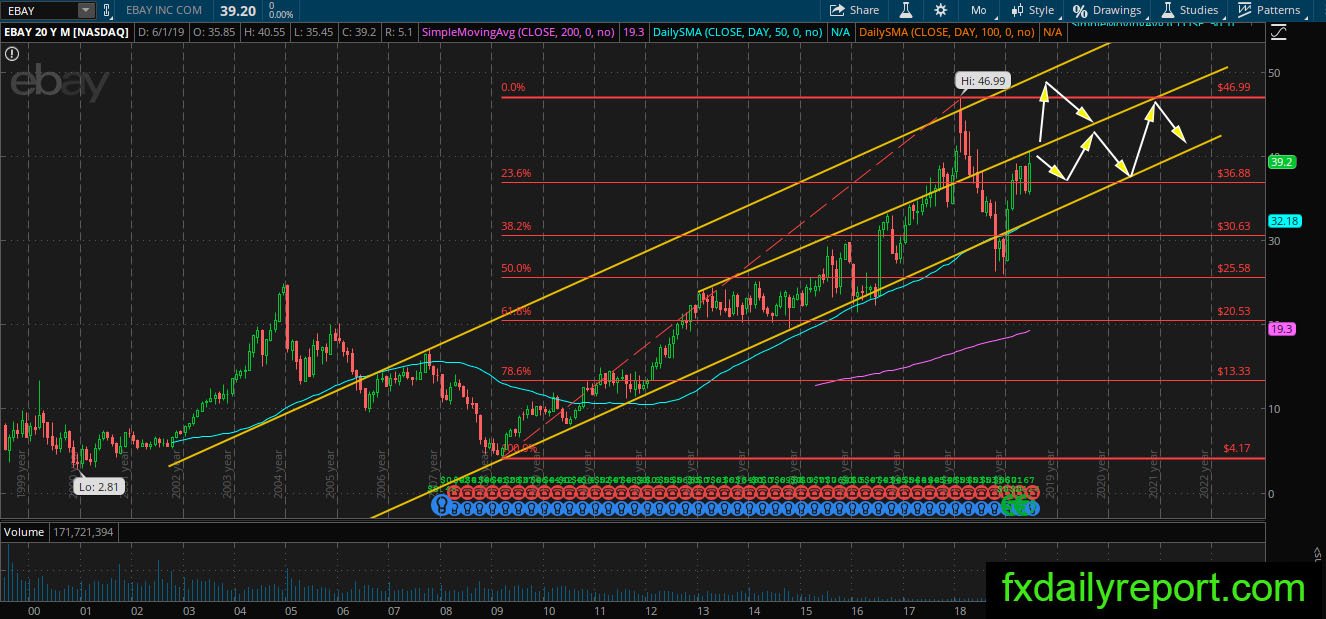Click the chart mode icon below Patterns
The width and height of the screenshot is (1326, 619).
1278,32
